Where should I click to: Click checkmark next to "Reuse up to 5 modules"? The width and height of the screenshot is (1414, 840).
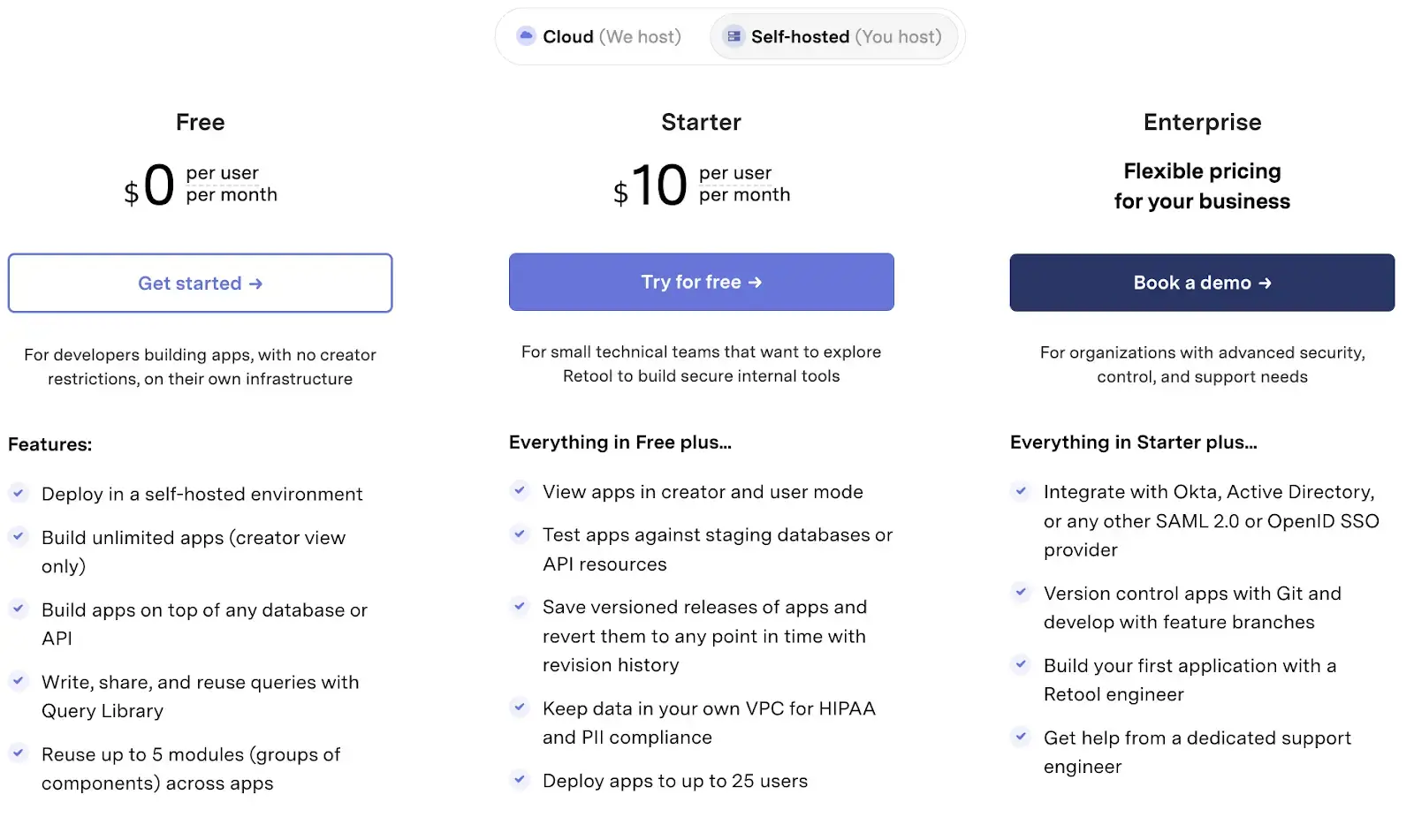19,753
